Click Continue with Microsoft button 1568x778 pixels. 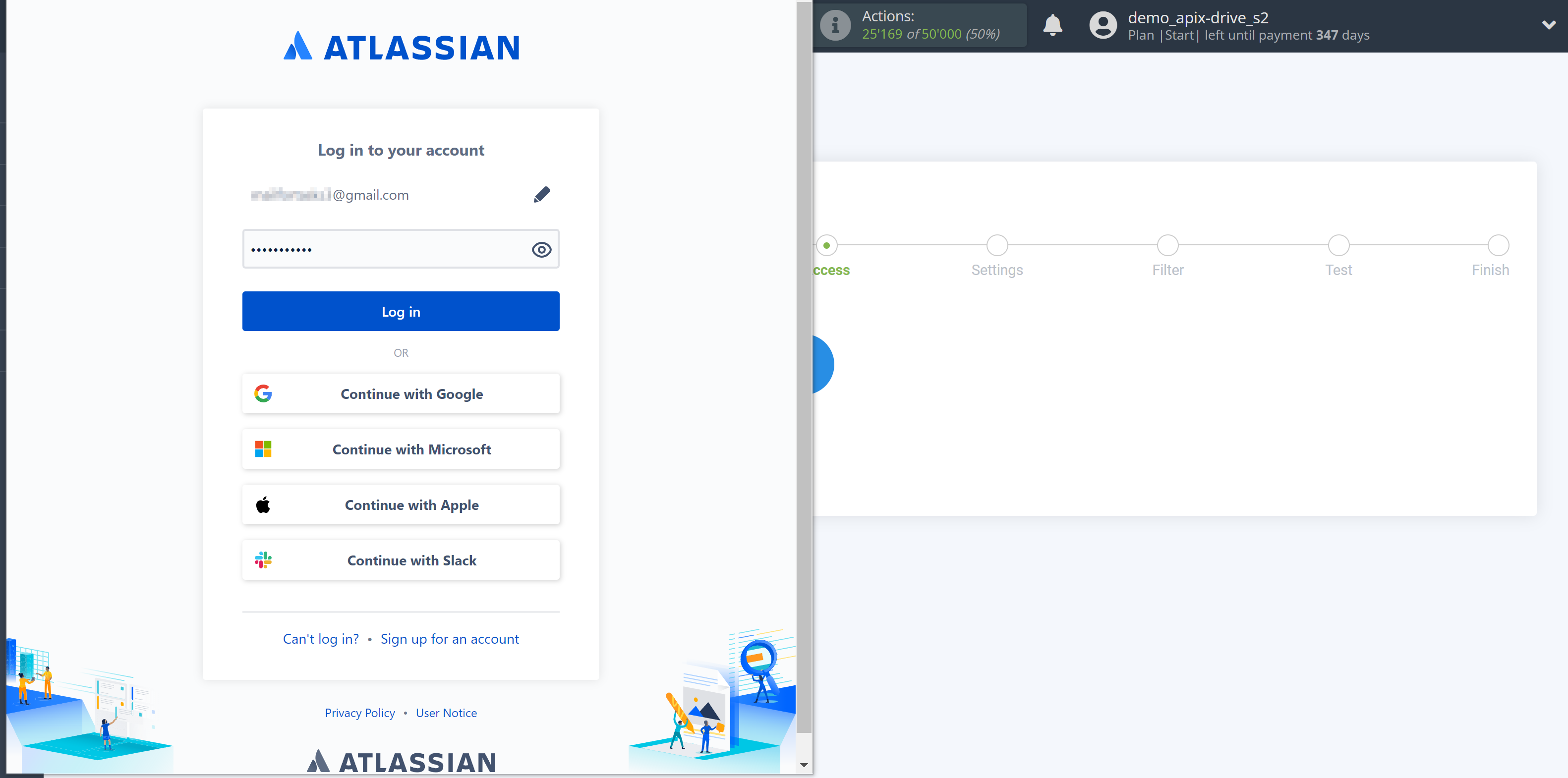coord(400,448)
